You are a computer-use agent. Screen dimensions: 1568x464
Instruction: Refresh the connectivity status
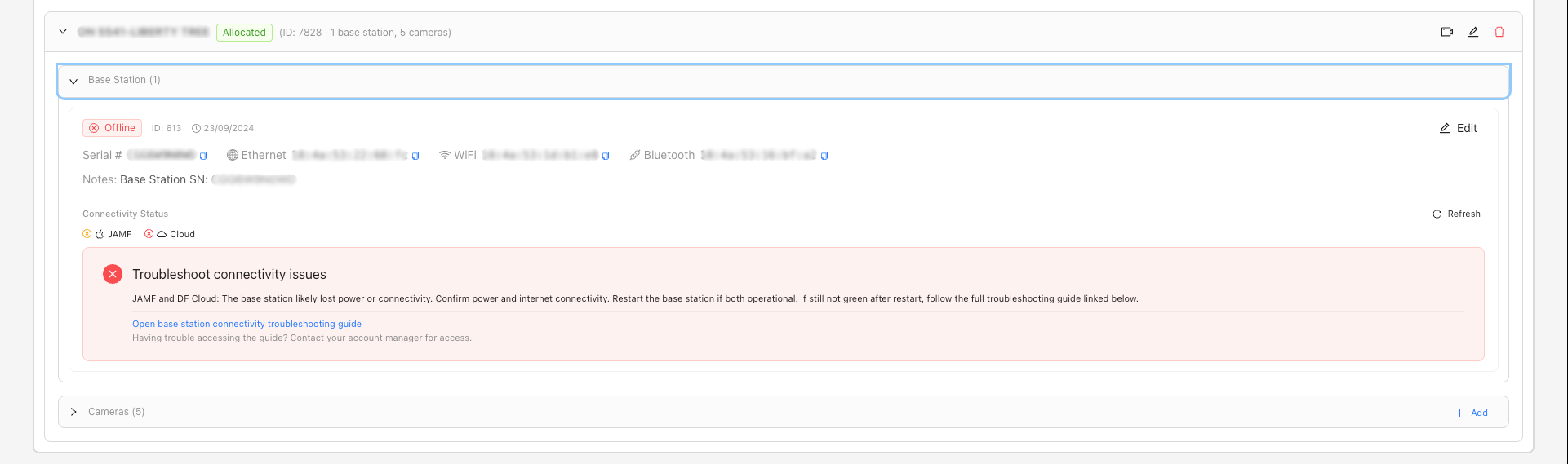pos(1456,214)
